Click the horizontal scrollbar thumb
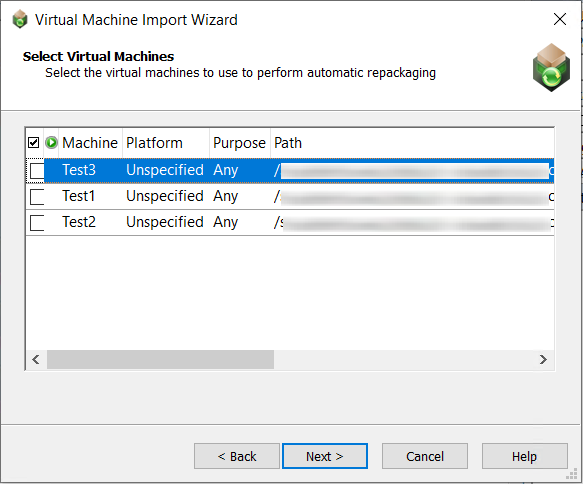The image size is (583, 484). point(160,359)
